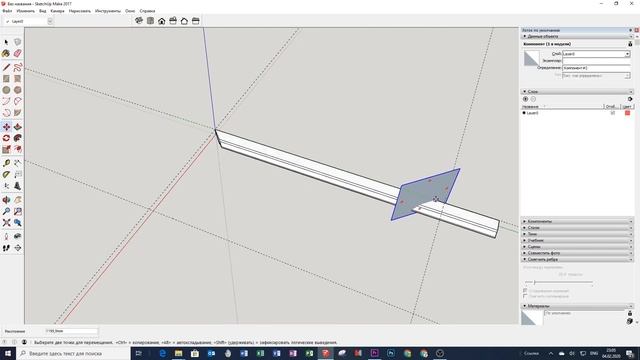Image resolution: width=640 pixels, height=360 pixels.
Task: Switch to Front view house icon
Action: (x=162, y=21)
